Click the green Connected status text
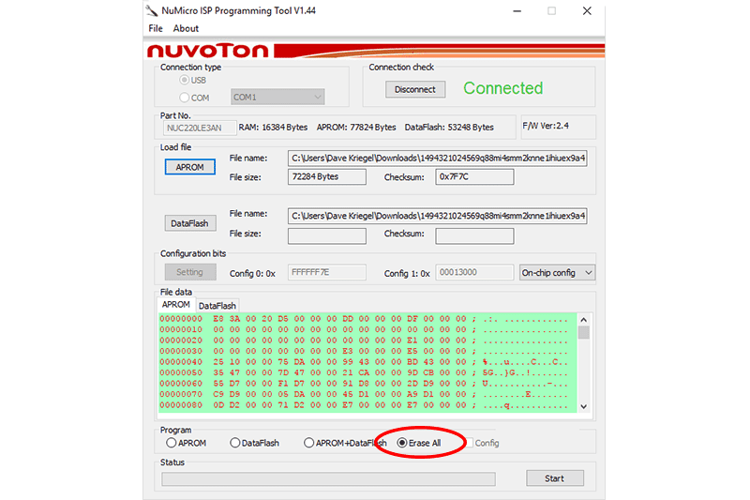The image size is (750, 500). click(503, 88)
